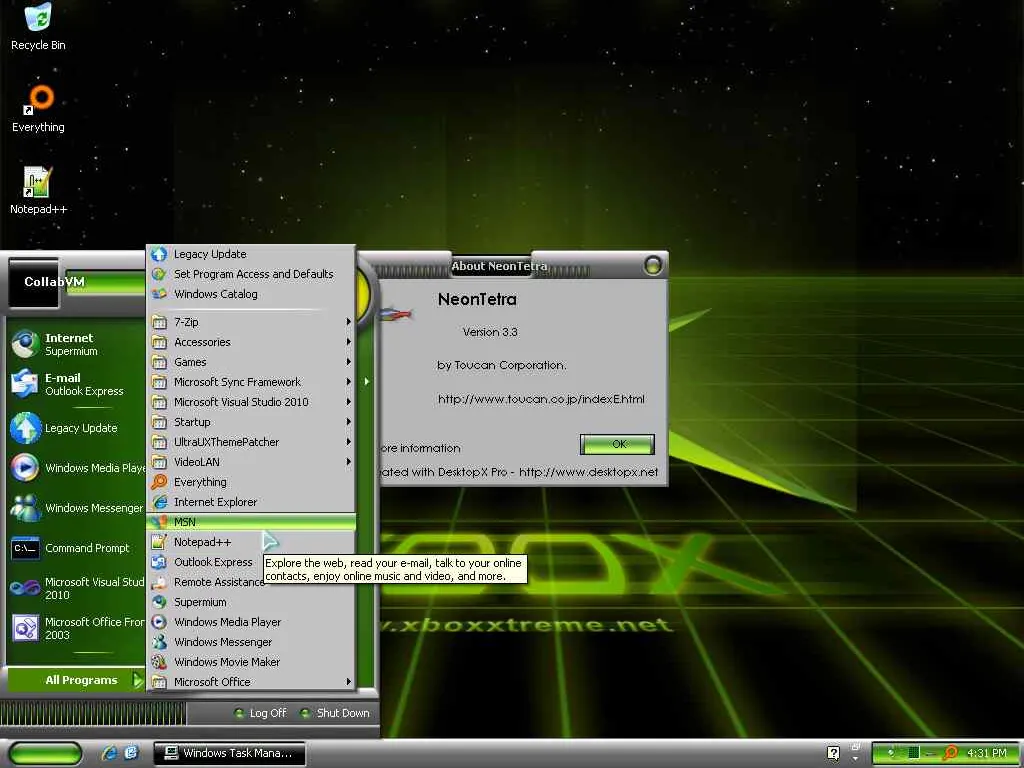The height and width of the screenshot is (768, 1024).
Task: Click the Windows Media Player pinned icon
Action: pos(25,468)
